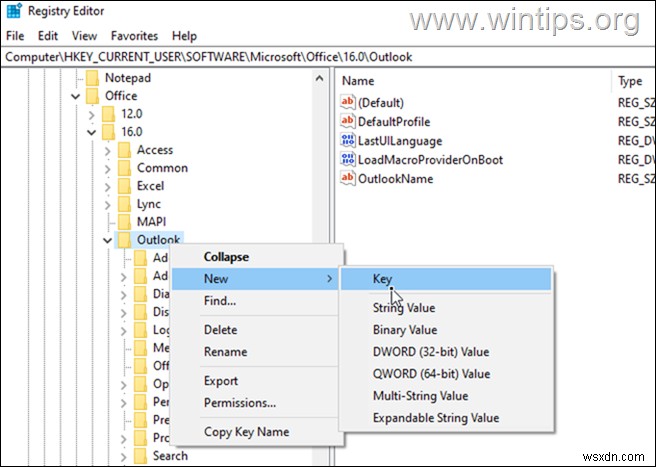Image resolution: width=656 pixels, height=467 pixels.
Task: Click the 12.0 key folder icon
Action: click(108, 114)
